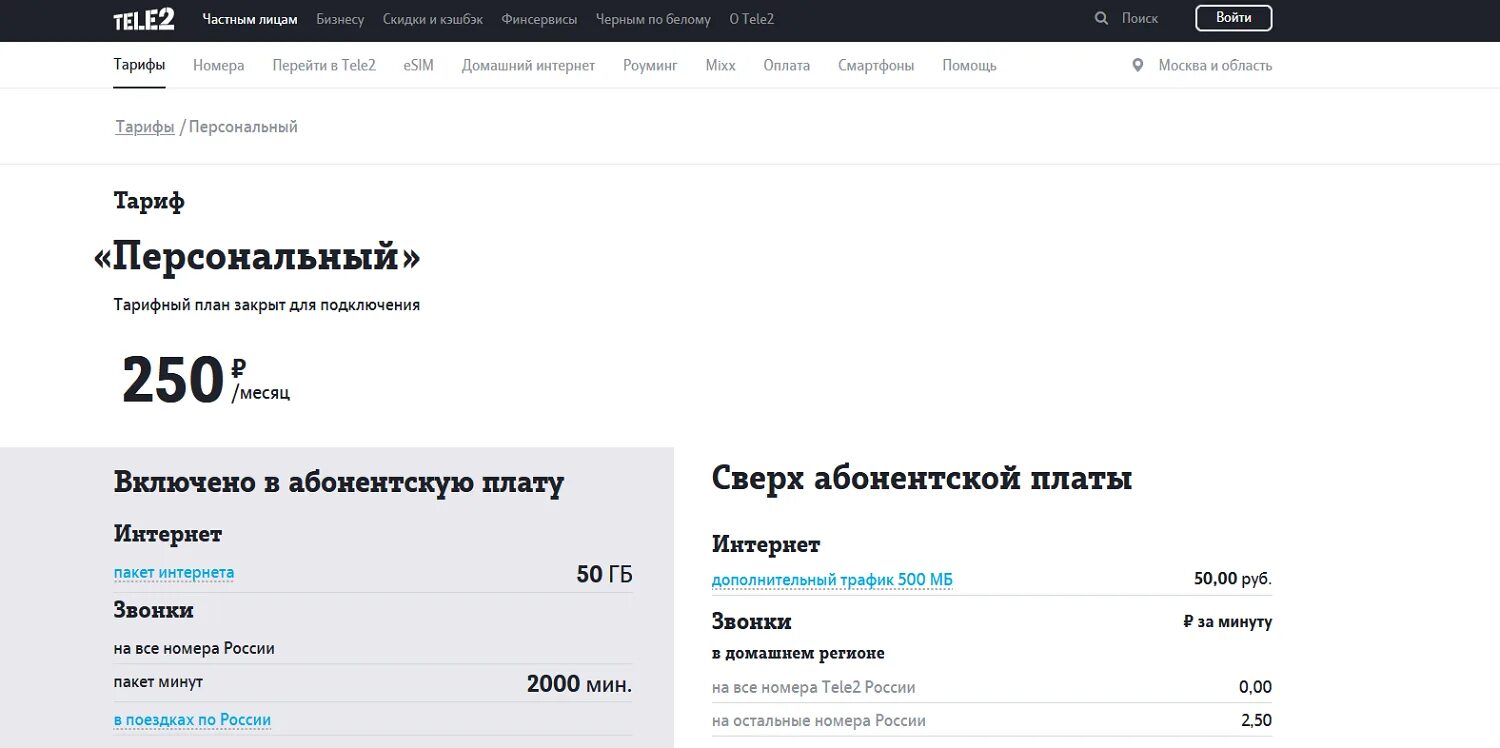Select the Перейти в Tele2 tab
The image size is (1500, 748).
(324, 65)
